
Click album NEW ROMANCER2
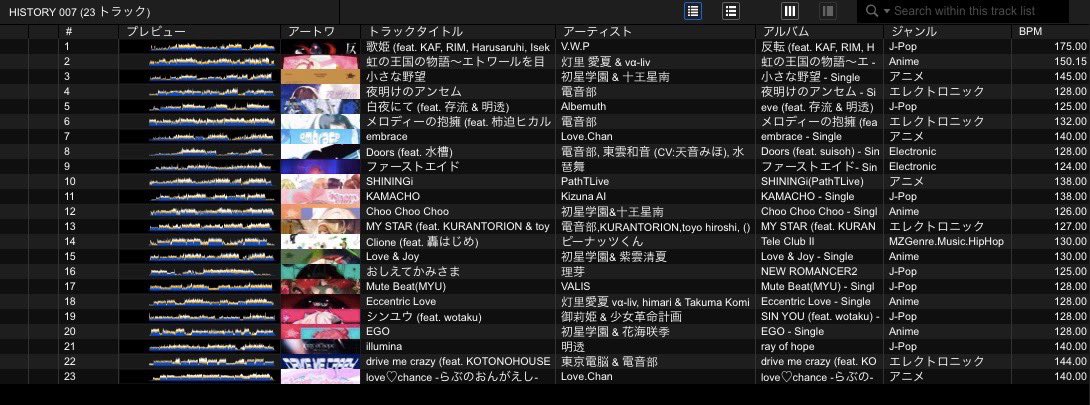click(809, 272)
